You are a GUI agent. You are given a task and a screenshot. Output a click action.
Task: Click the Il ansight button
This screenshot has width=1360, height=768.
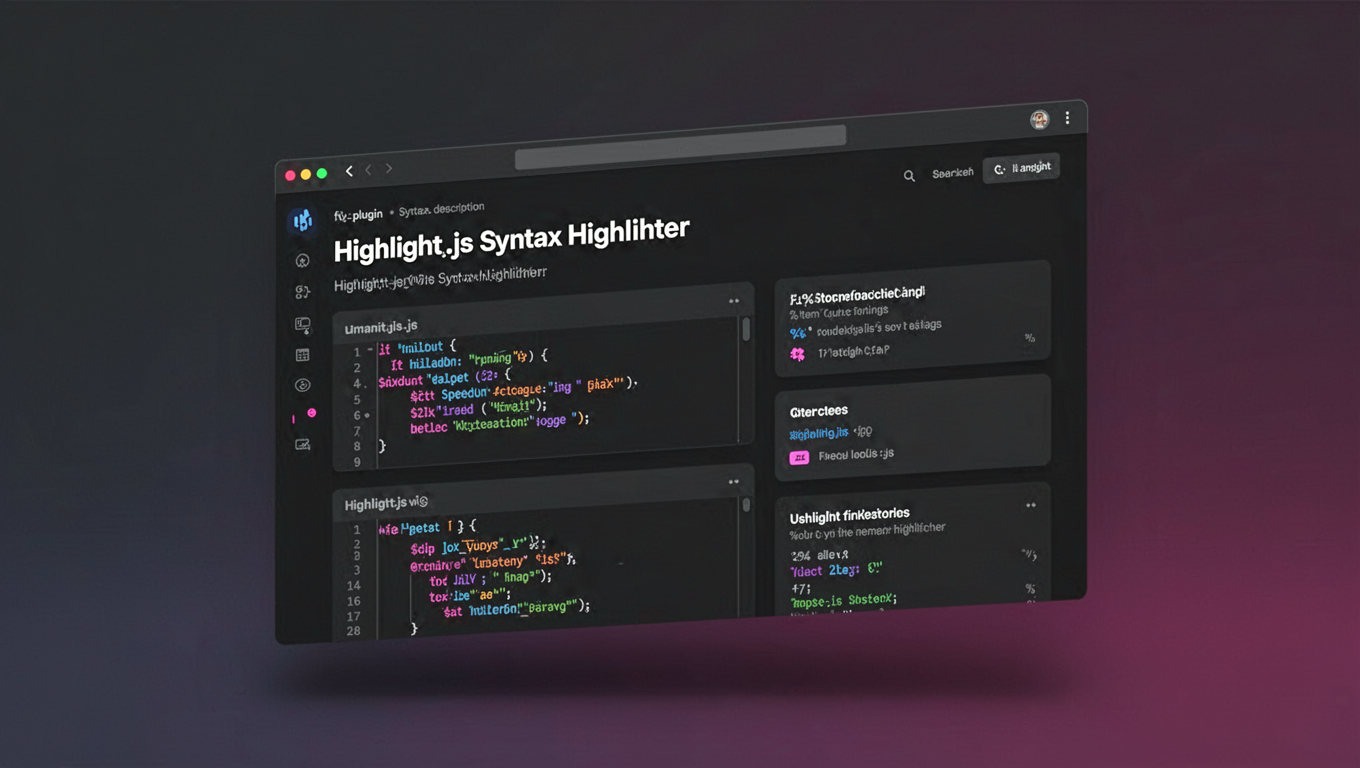tap(1022, 169)
